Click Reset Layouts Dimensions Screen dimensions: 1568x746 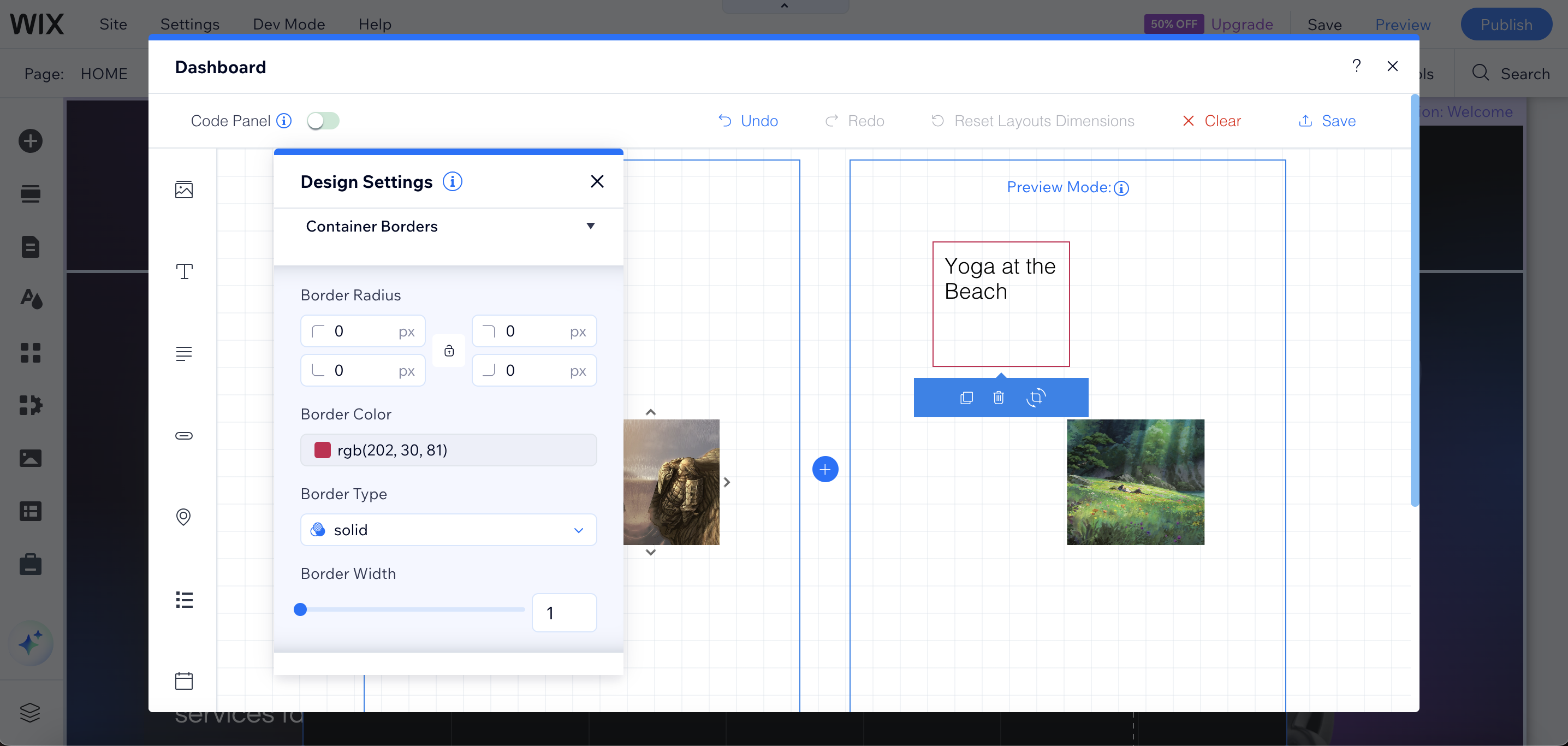click(1032, 121)
